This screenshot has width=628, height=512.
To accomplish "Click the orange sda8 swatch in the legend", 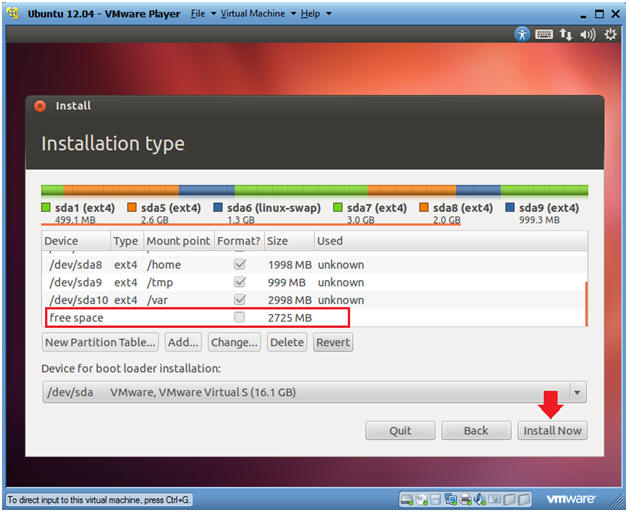I will (x=424, y=207).
